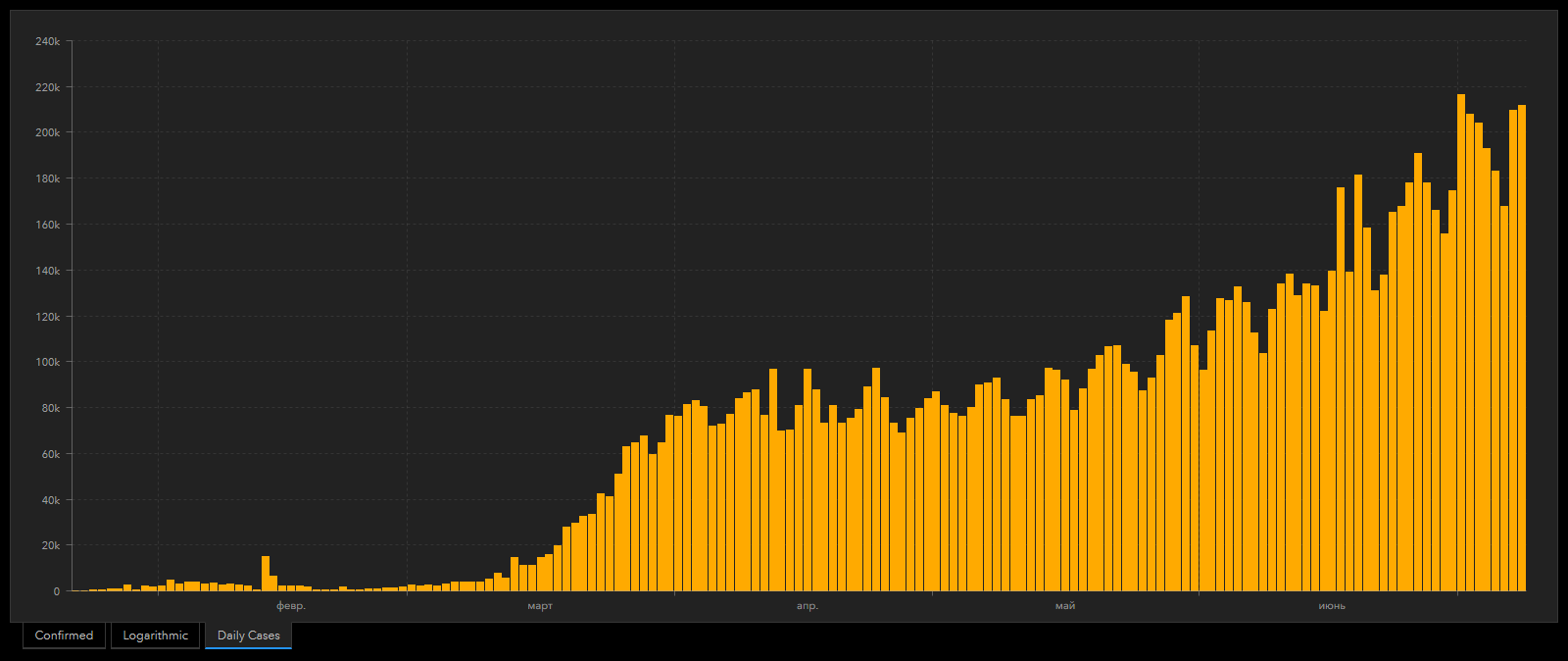Click the июнь month axis label

[x=1332, y=606]
